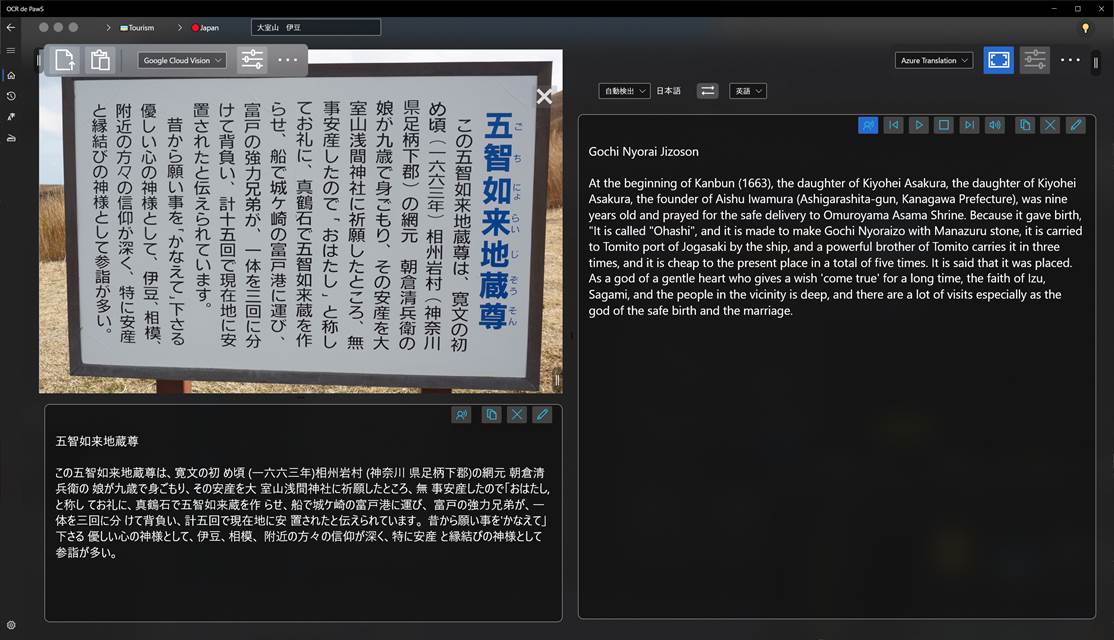Play the translated text audio
This screenshot has height=640, width=1114.
pos(919,125)
